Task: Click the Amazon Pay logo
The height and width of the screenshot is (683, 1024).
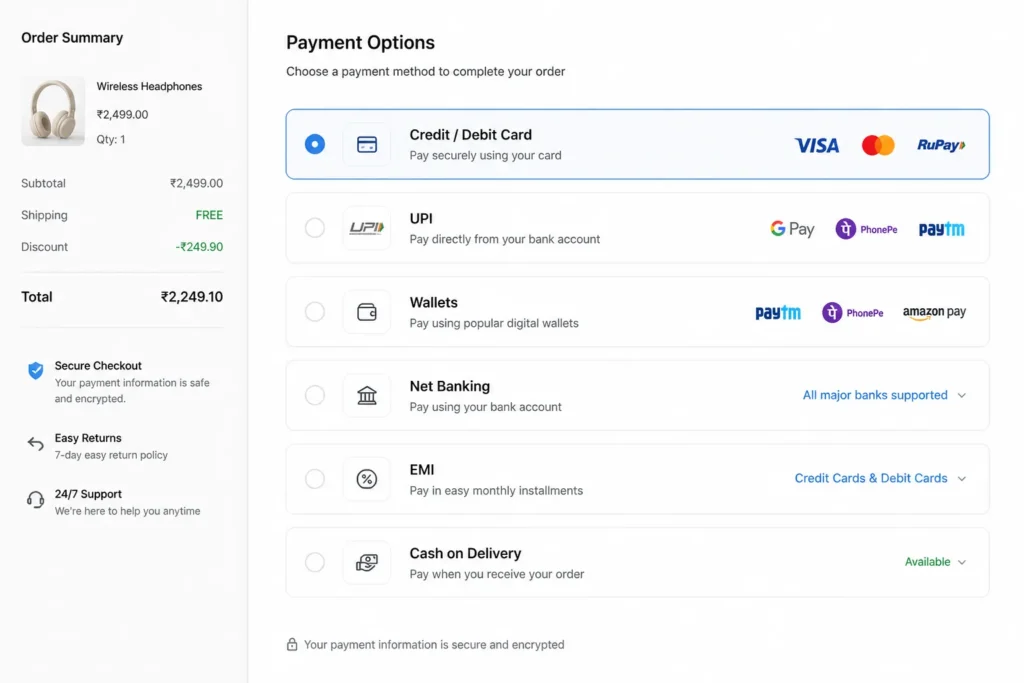Action: 935,313
